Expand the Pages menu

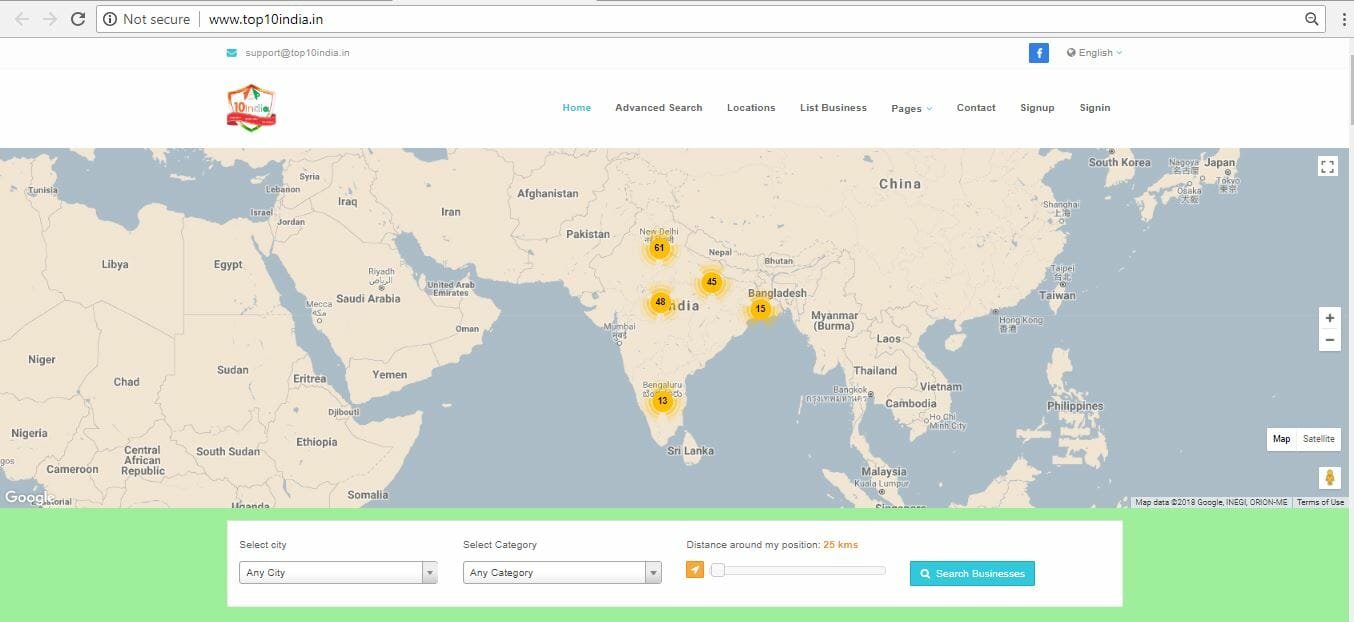[x=911, y=108]
